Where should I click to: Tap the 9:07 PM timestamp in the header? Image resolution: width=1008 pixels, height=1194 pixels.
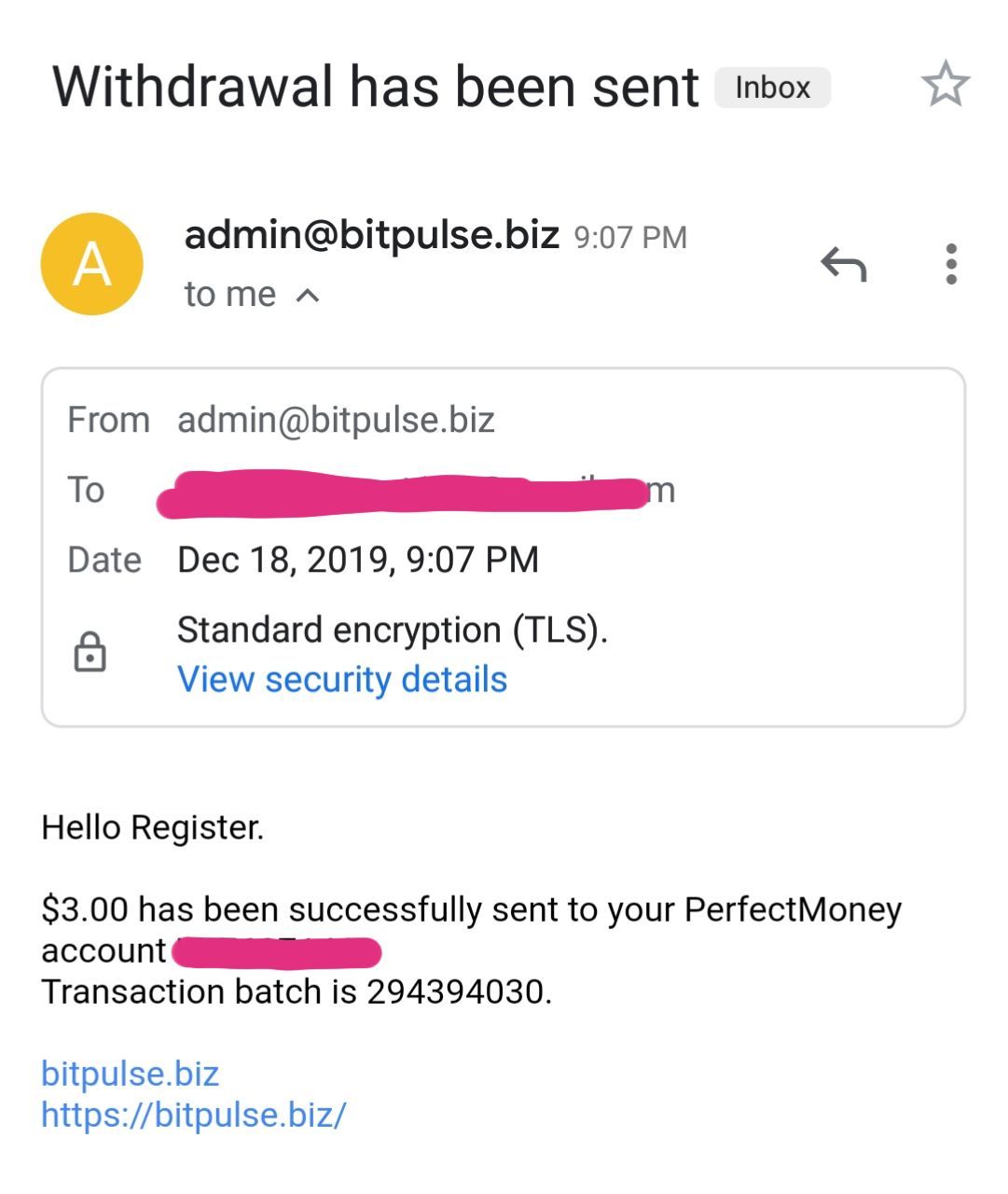tap(630, 238)
